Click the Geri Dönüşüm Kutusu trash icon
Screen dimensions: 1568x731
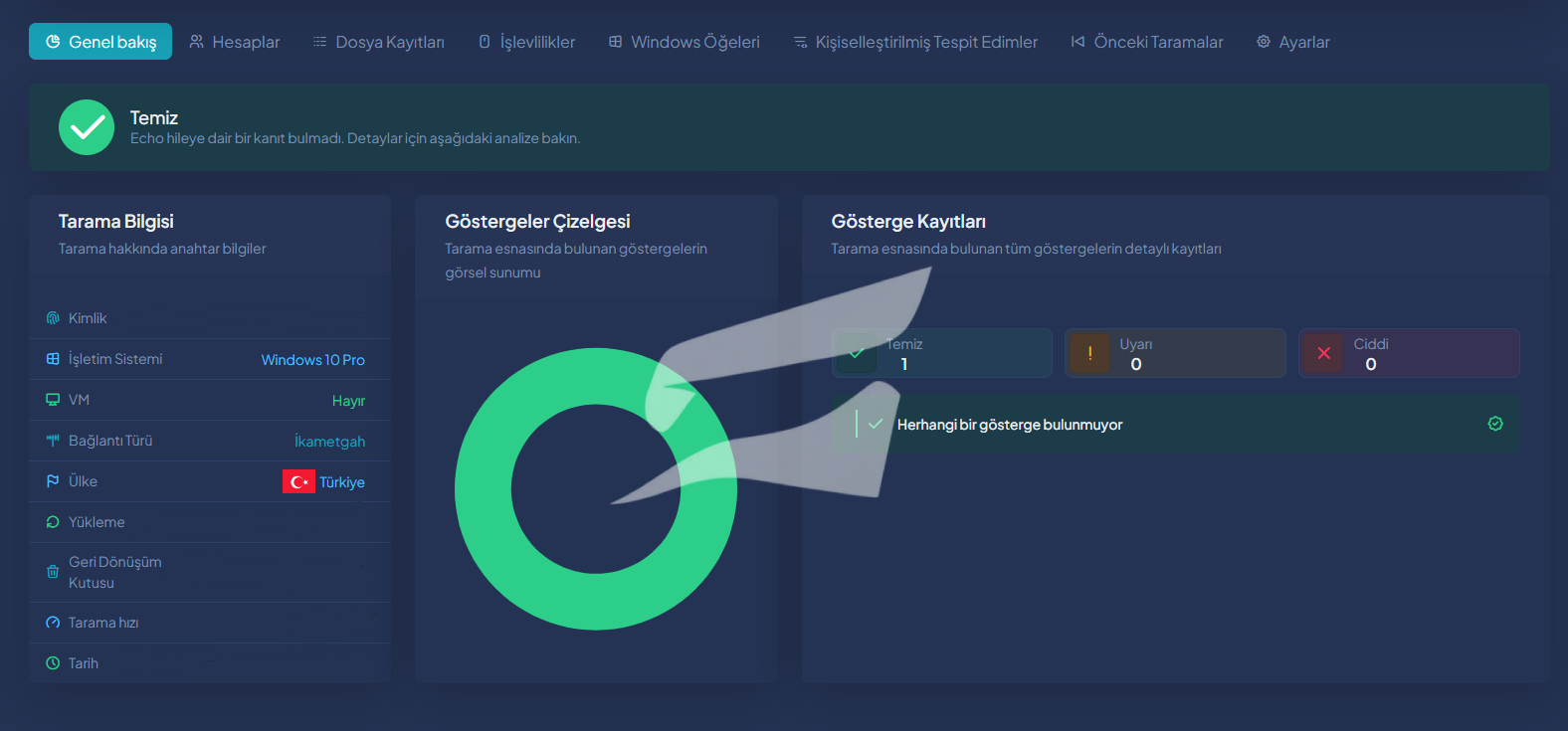click(53, 572)
